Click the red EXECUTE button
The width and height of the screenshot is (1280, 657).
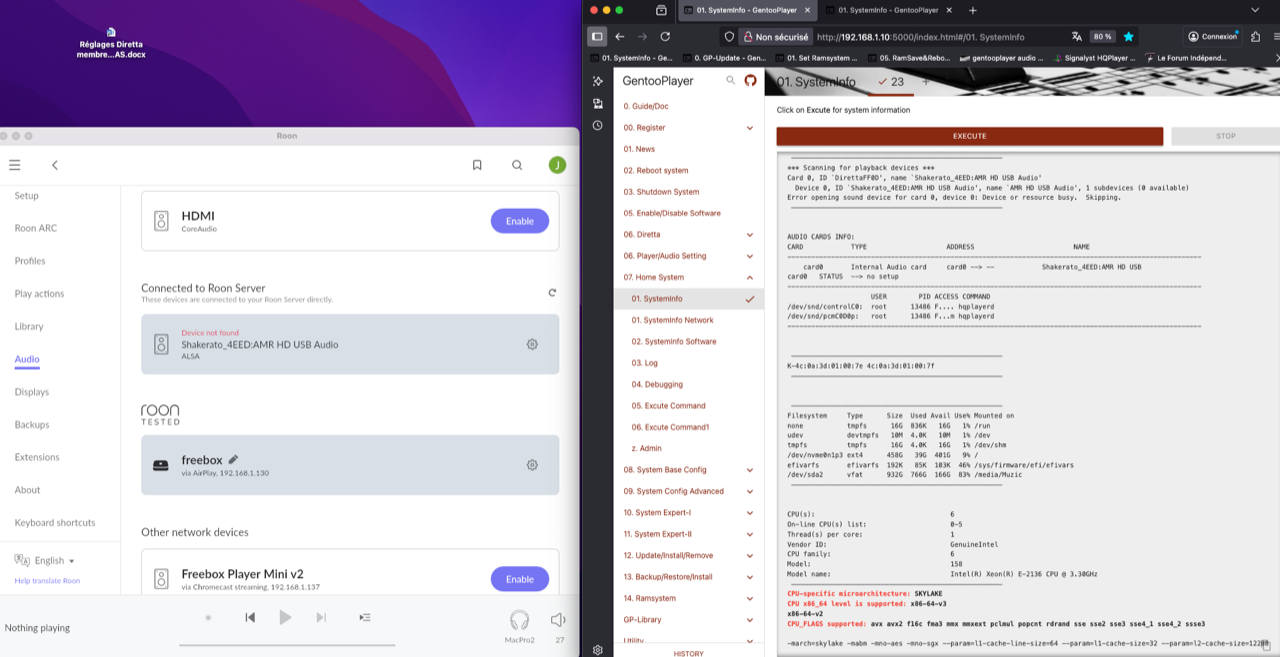(970, 136)
